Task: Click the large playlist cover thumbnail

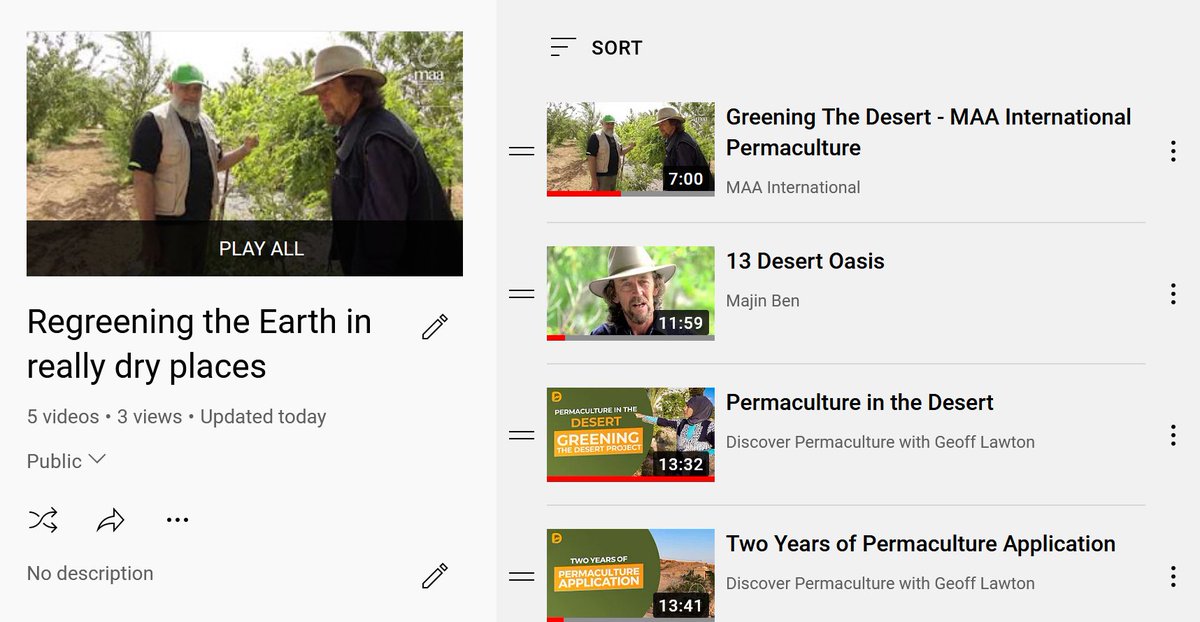Action: 245,153
